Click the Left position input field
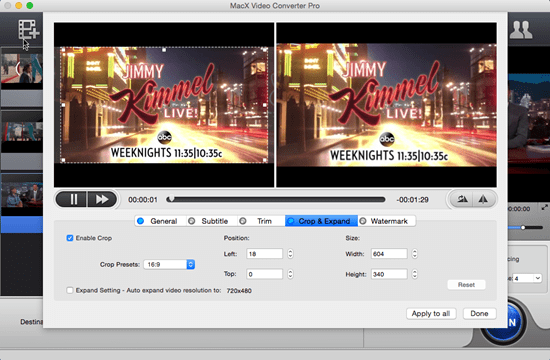Screen dimensions: 550x360 [x=264, y=254]
